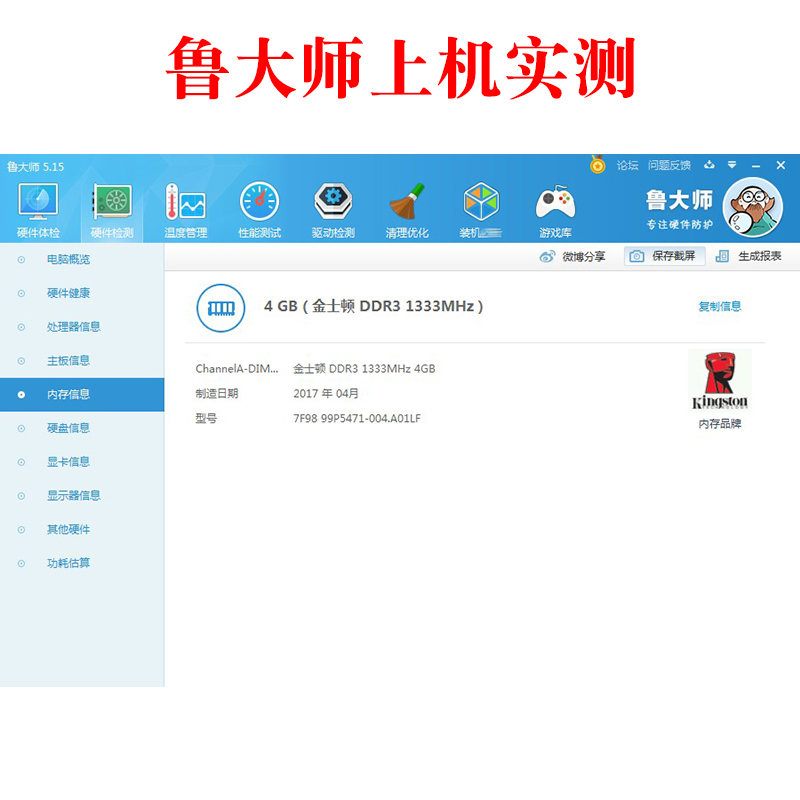Screen dimensions: 800x800
Task: Select 显示器信息 in the sidebar
Action: (82, 495)
